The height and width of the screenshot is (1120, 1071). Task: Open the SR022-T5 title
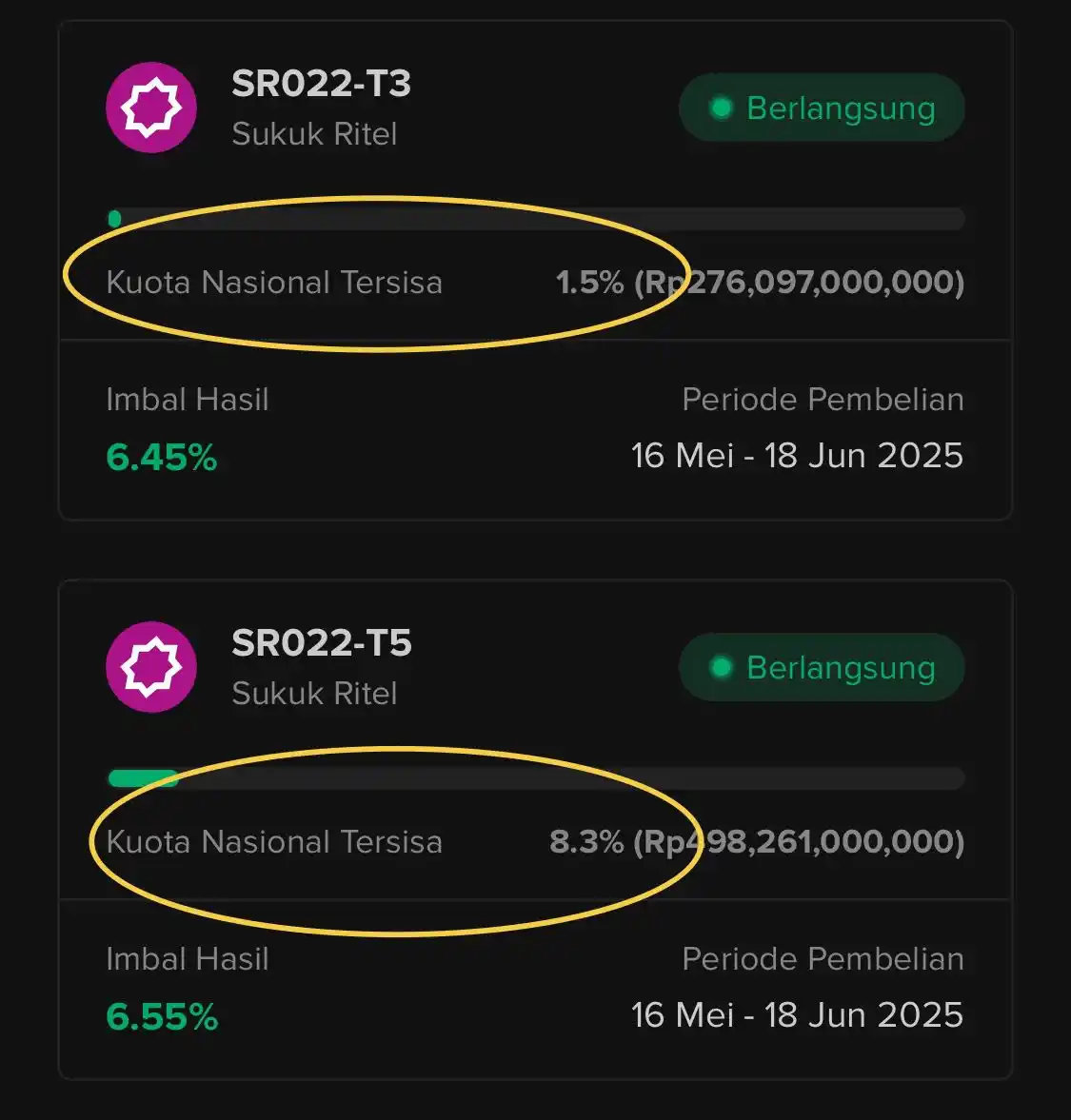pyautogui.click(x=322, y=643)
